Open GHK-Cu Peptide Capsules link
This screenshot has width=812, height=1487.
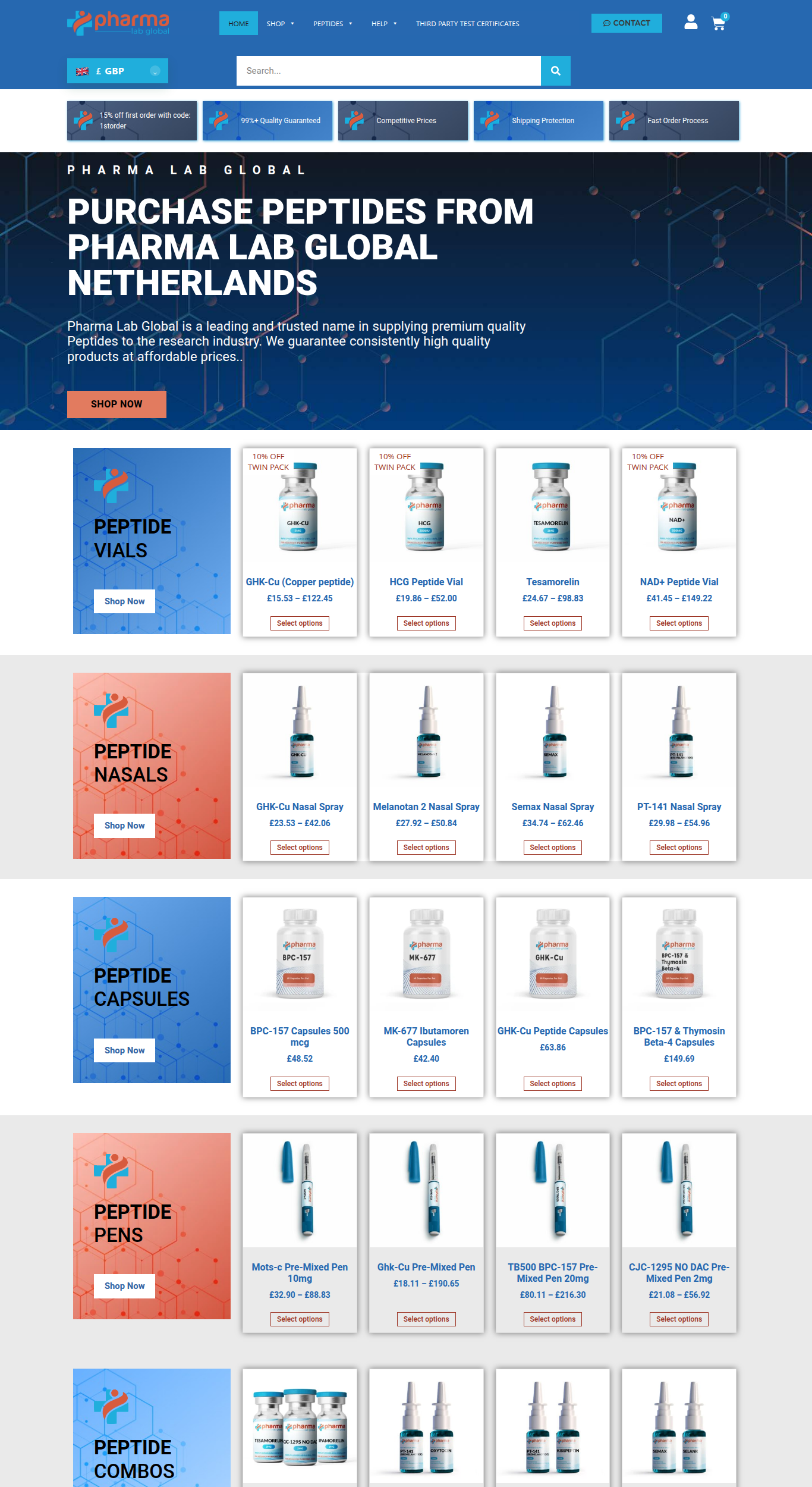point(553,1031)
